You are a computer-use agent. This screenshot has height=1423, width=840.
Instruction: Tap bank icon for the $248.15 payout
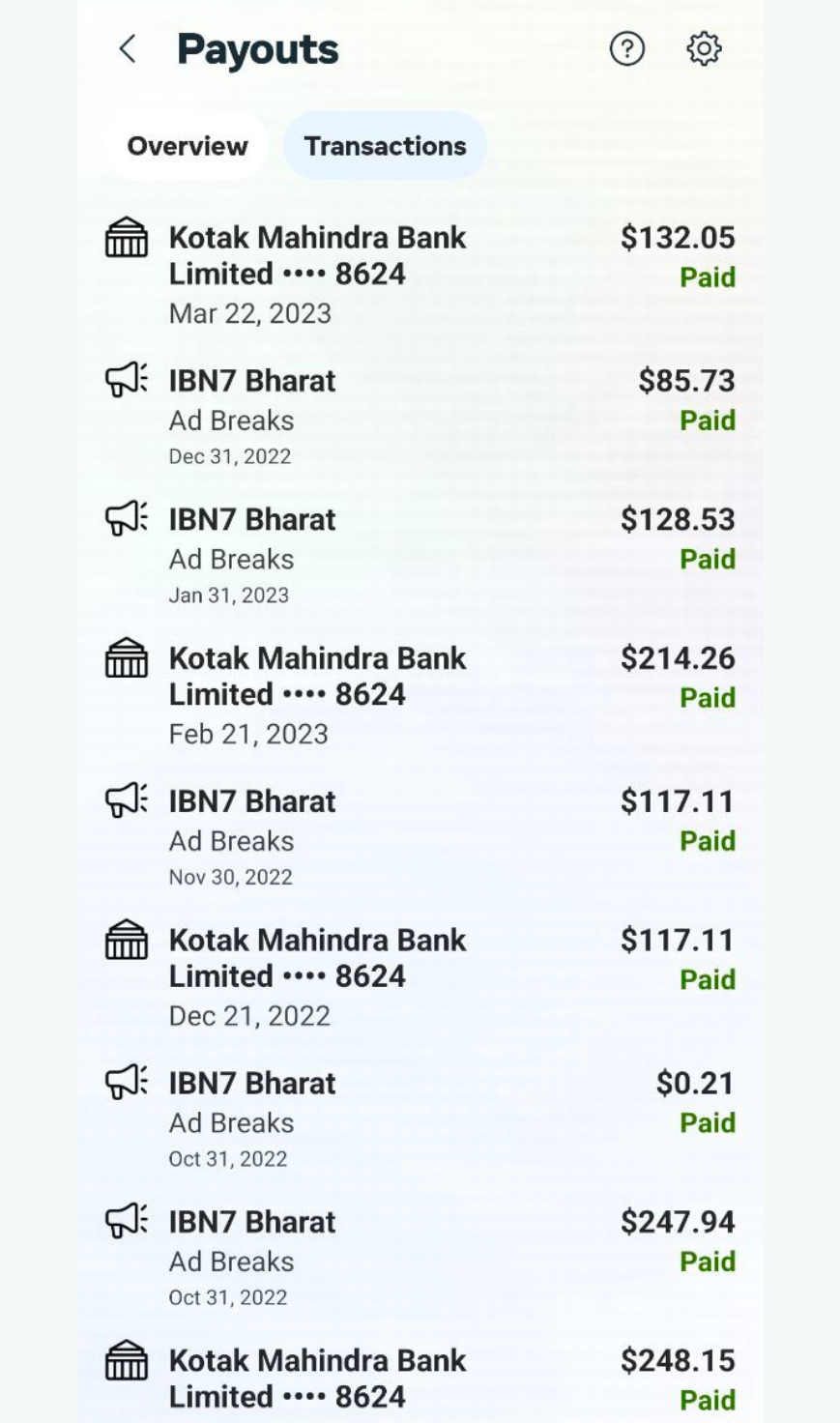pyautogui.click(x=127, y=1360)
